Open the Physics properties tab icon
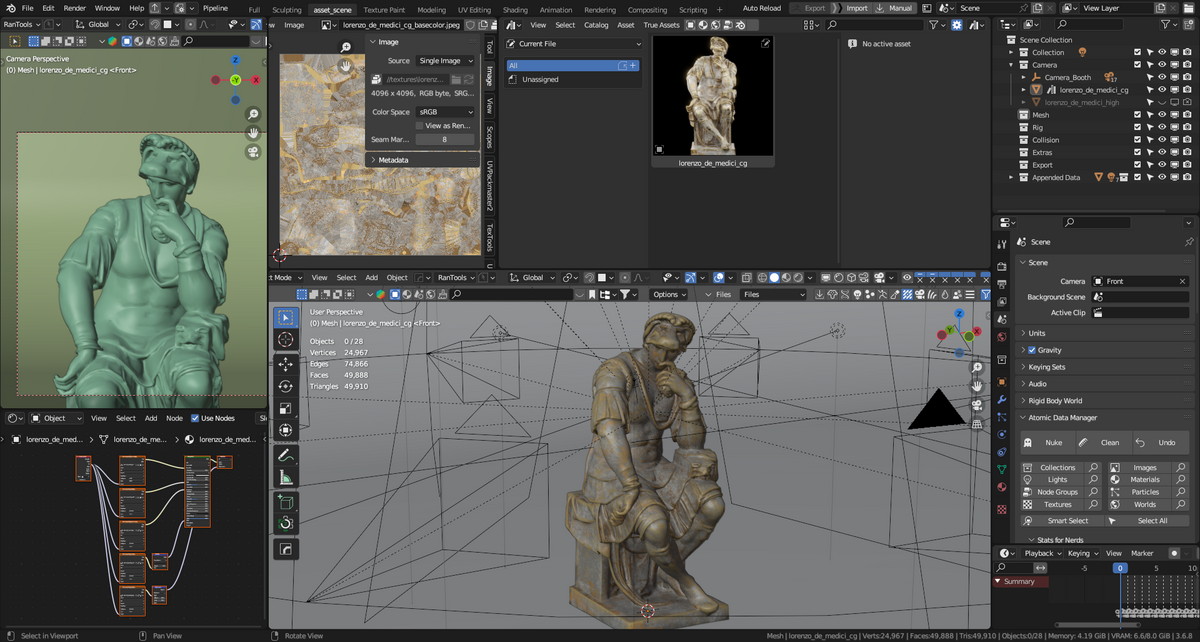 1002,433
